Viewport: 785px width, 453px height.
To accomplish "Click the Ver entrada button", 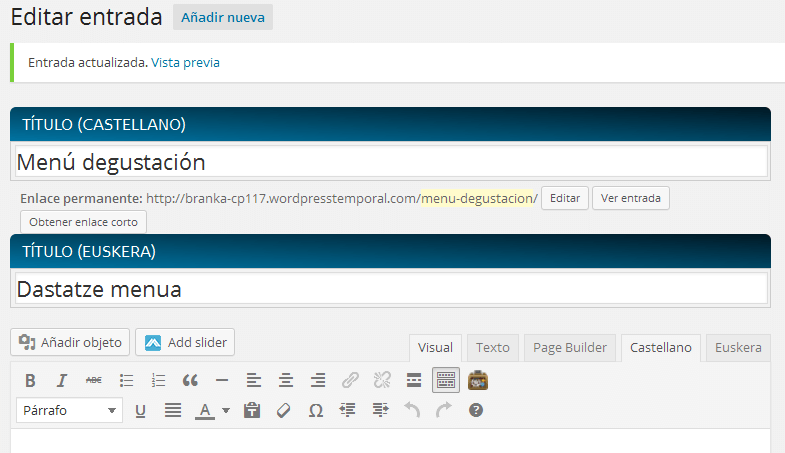I will pyautogui.click(x=631, y=198).
